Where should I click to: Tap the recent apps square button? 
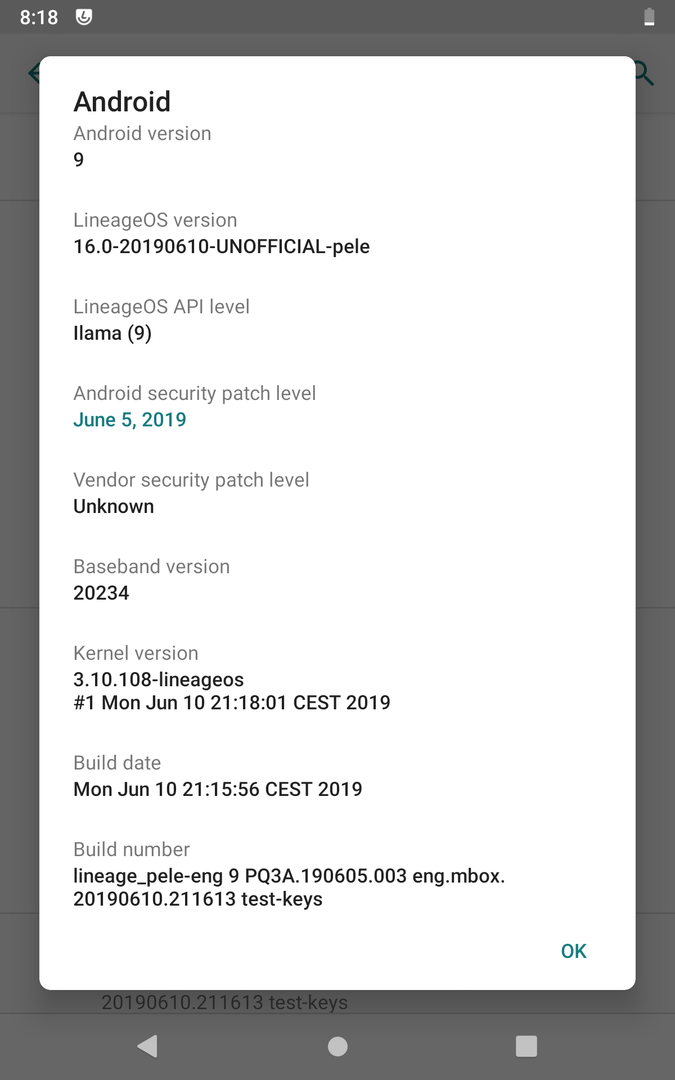[526, 1046]
